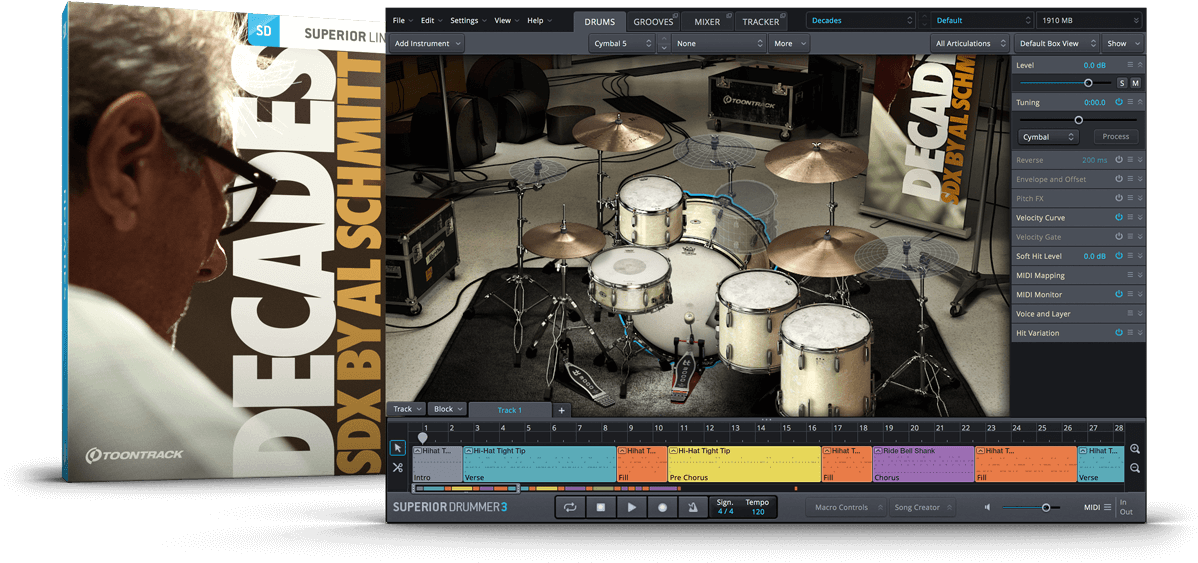Mute the instrument with M button
1198x563 pixels.
(1135, 83)
